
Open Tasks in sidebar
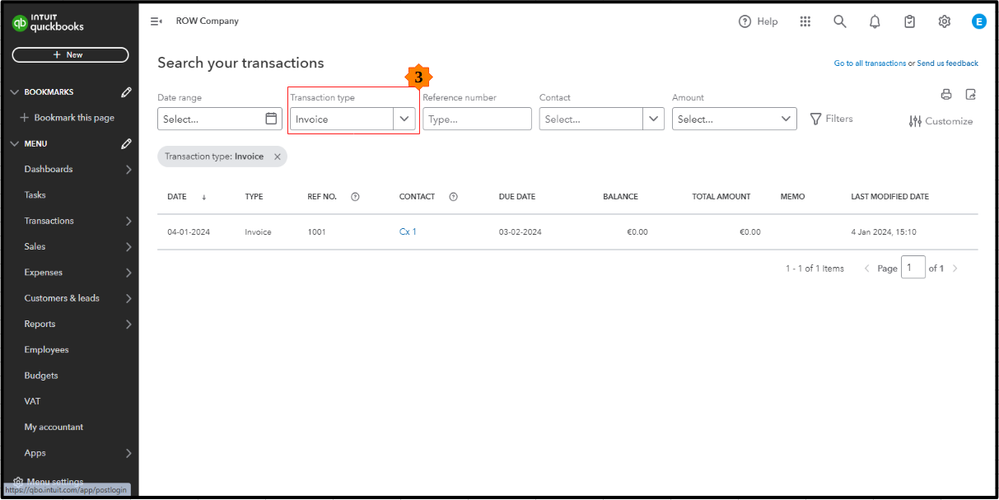35,195
